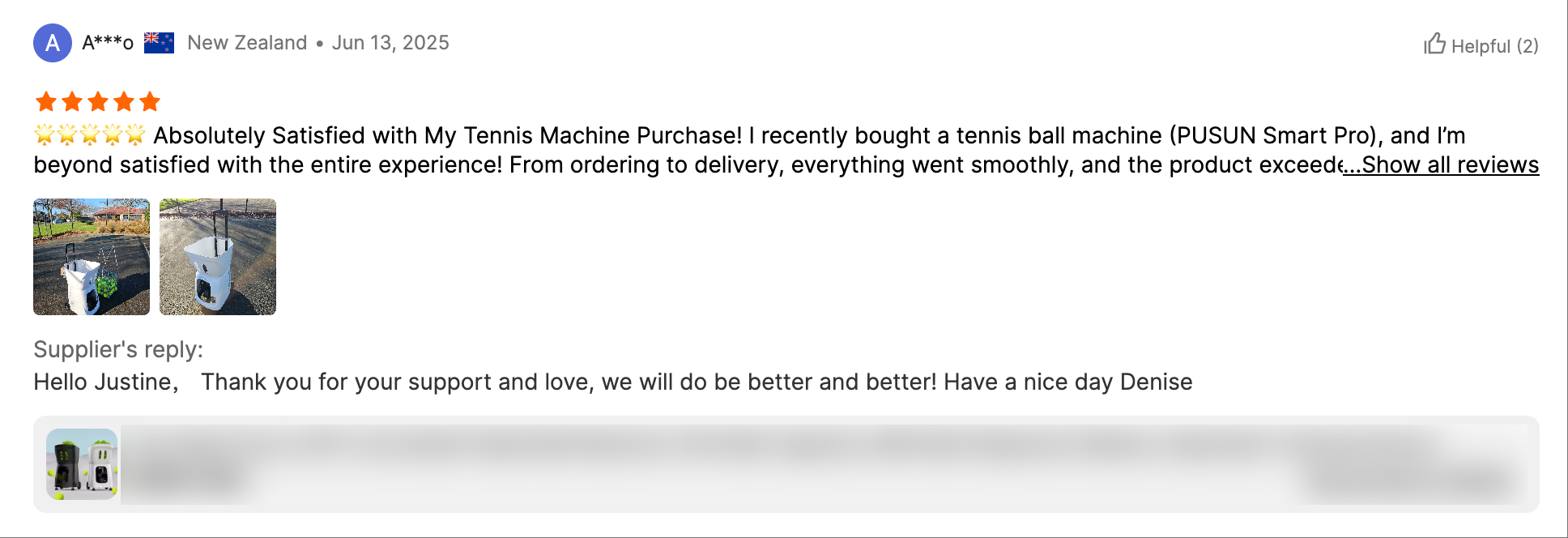Click the thumbs-up Helpful icon
Image resolution: width=1568 pixels, height=538 pixels.
[x=1435, y=44]
